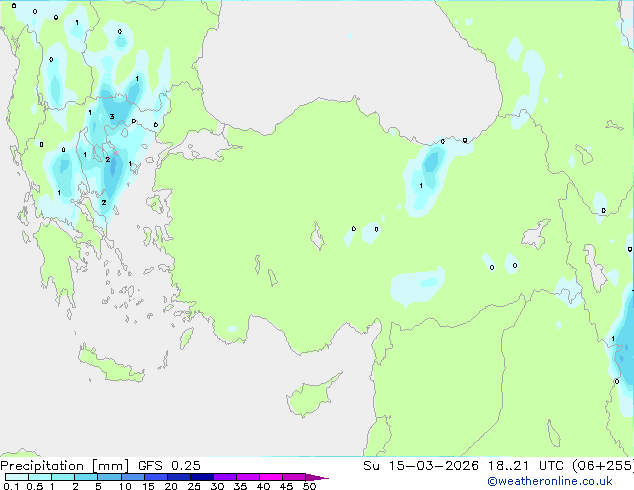
Task: Click the legend tick label '20'
Action: pyautogui.click(x=171, y=486)
